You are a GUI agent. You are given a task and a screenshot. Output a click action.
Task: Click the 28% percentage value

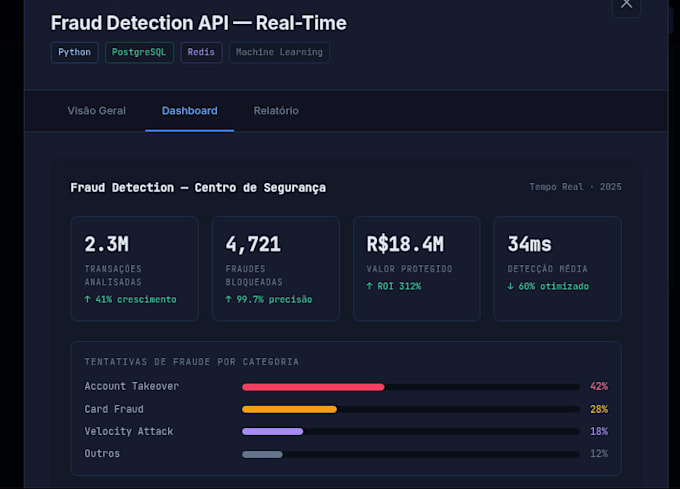point(599,409)
